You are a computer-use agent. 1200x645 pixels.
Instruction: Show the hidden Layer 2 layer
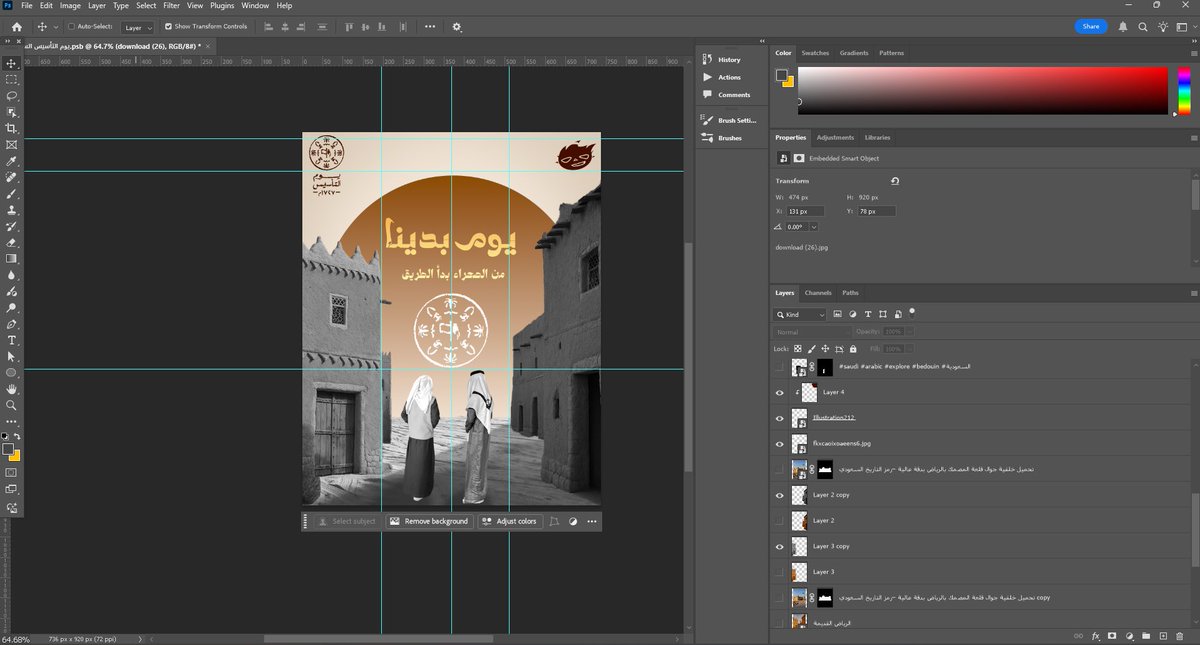coord(780,521)
